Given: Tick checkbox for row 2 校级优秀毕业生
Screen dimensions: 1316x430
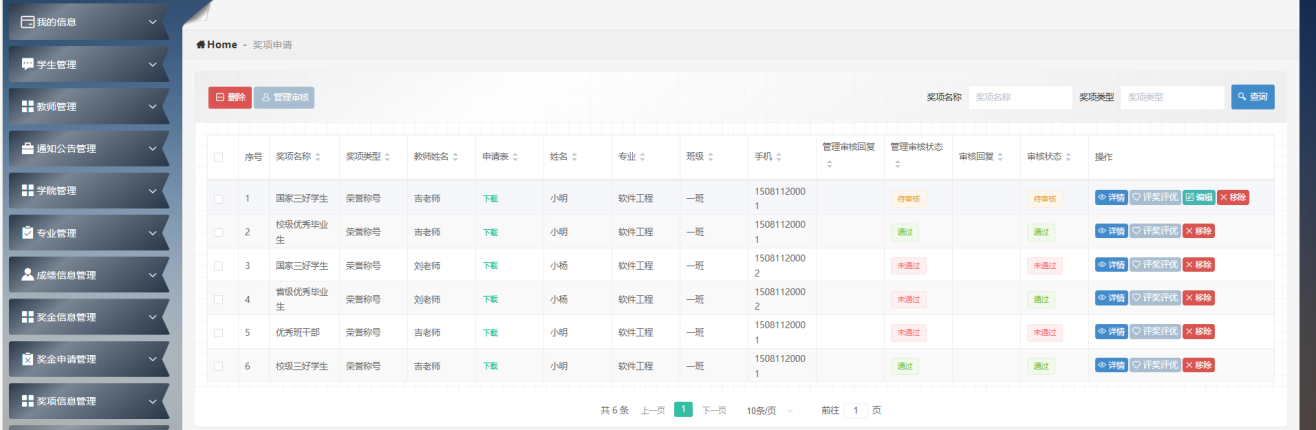Looking at the screenshot, I should tap(219, 232).
